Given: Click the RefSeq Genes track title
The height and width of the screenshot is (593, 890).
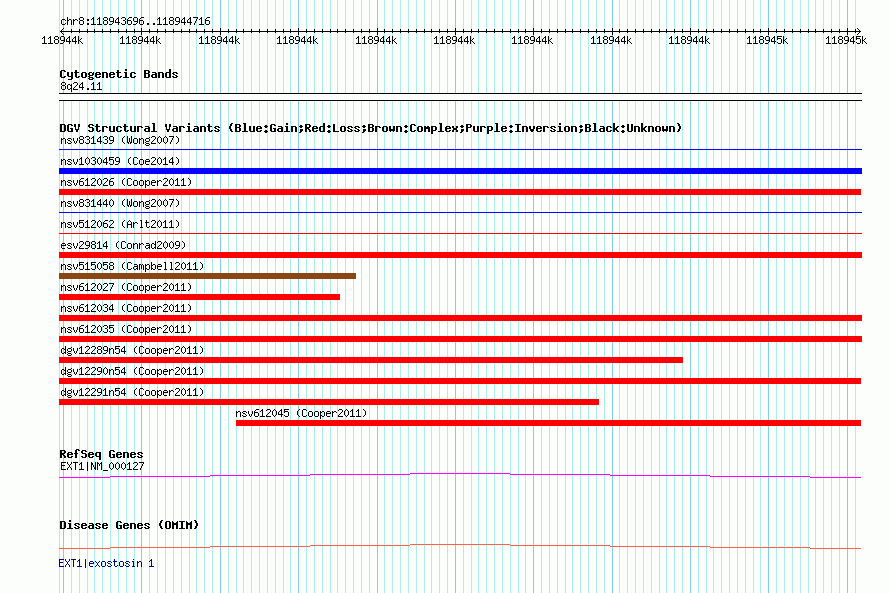Looking at the screenshot, I should [x=101, y=454].
